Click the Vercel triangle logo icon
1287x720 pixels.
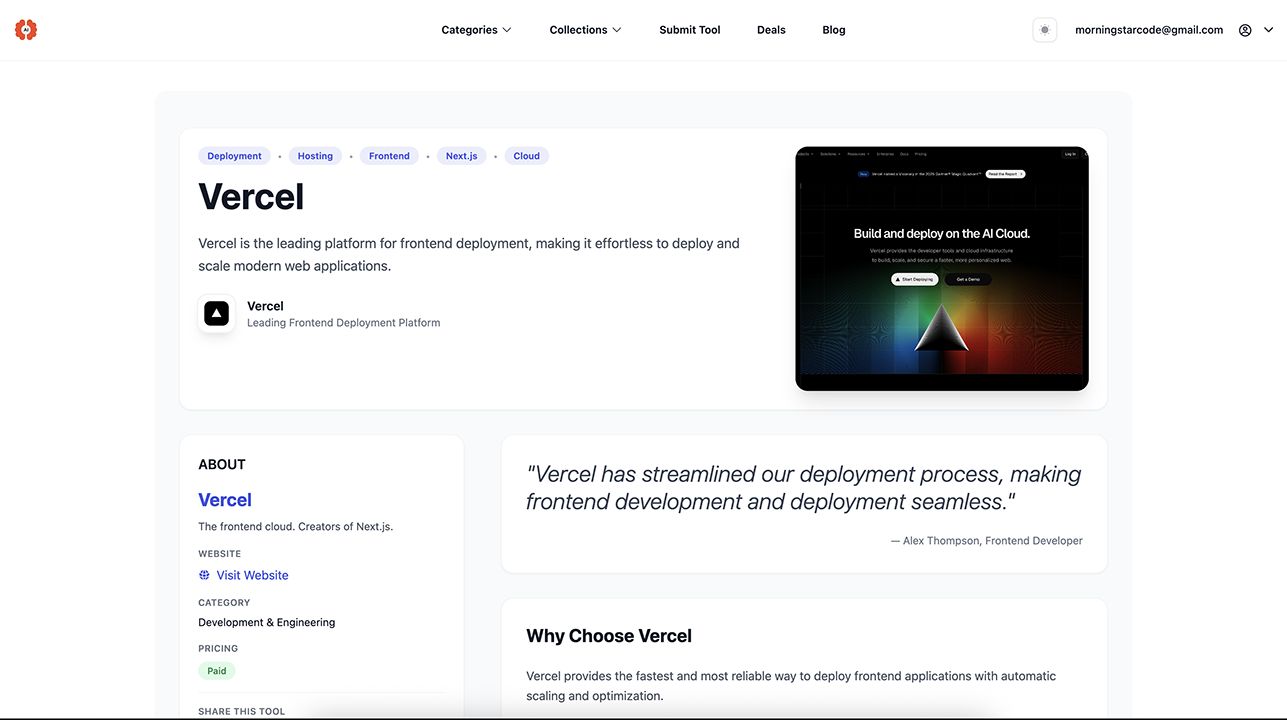tap(216, 313)
